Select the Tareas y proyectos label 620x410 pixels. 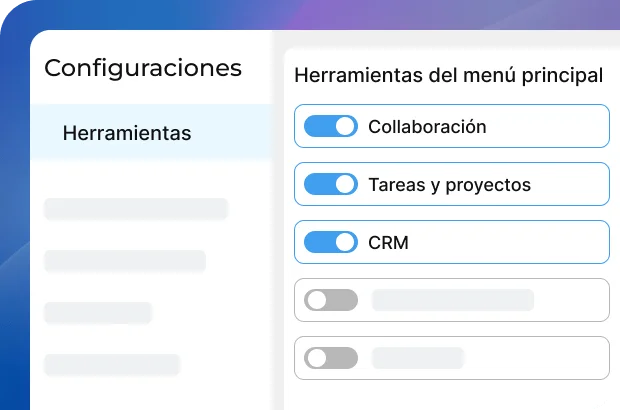click(449, 185)
